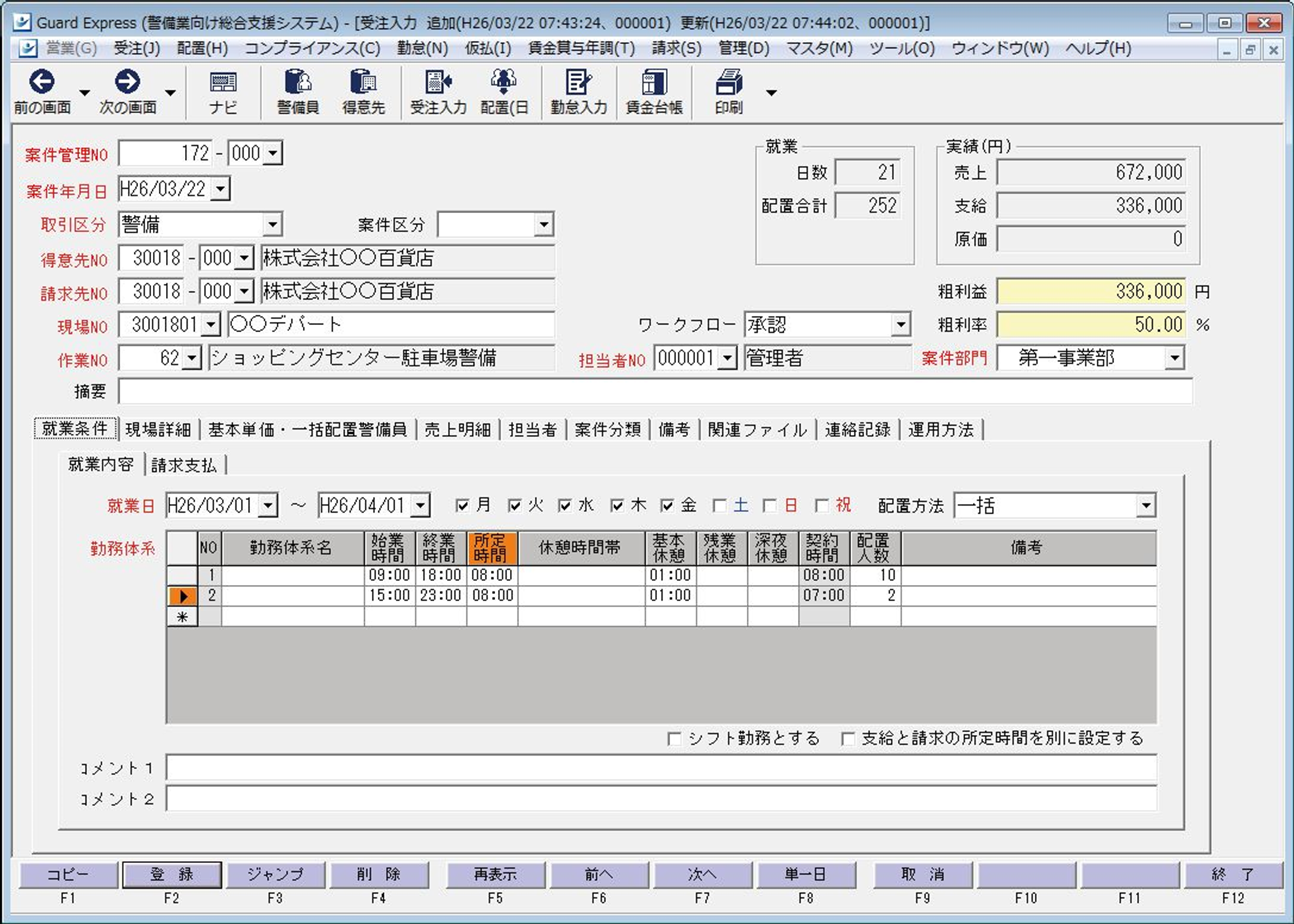
Task: Expand the 前の画面 history arrow
Action: (x=85, y=93)
